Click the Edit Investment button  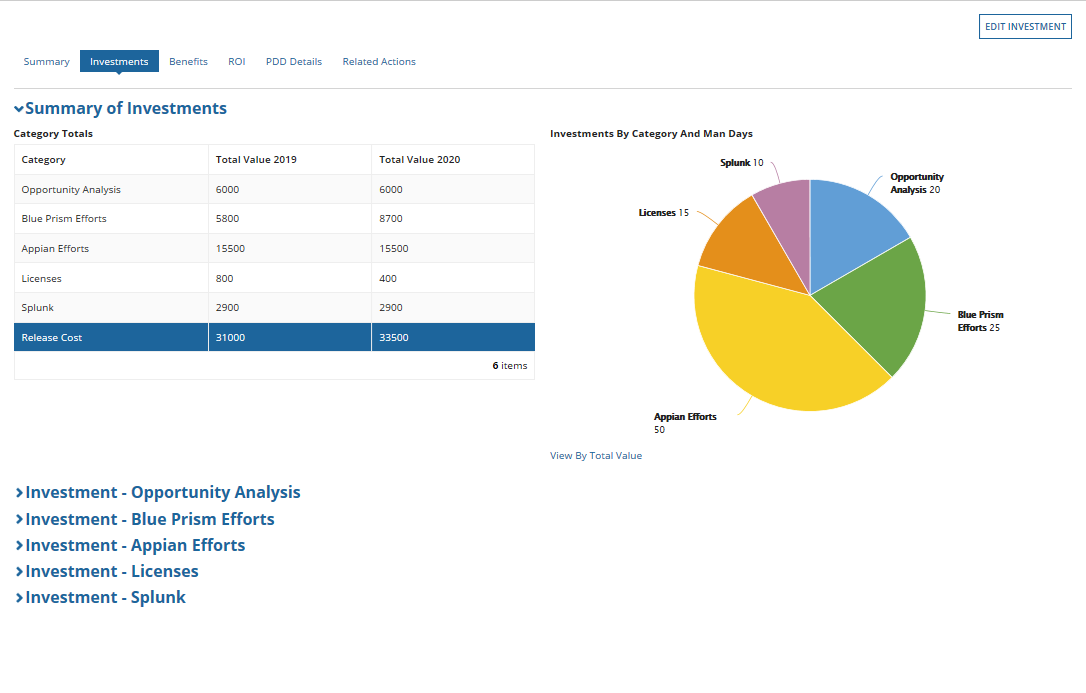coord(1025,26)
